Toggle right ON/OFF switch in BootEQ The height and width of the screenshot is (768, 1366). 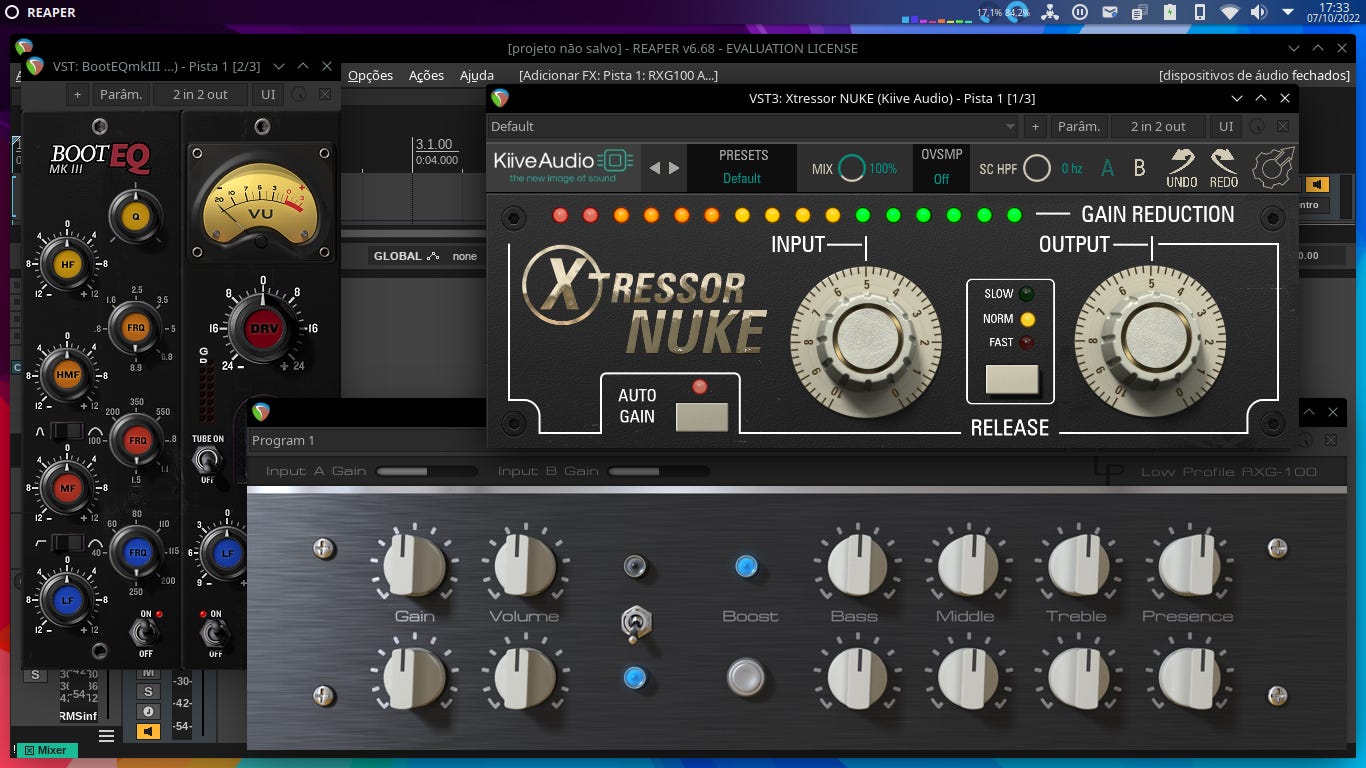click(x=216, y=632)
